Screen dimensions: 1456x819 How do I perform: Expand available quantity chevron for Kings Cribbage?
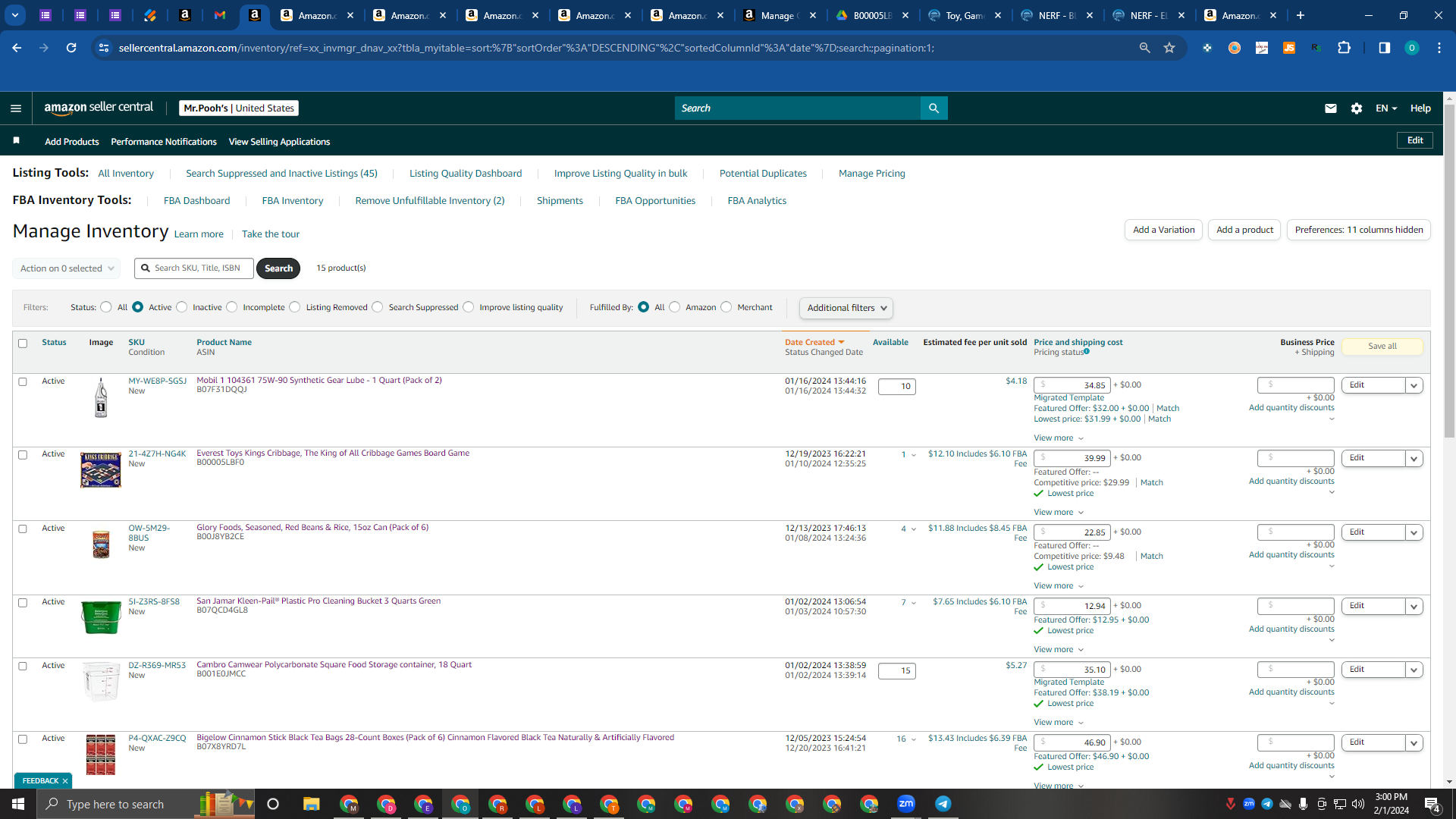[913, 455]
